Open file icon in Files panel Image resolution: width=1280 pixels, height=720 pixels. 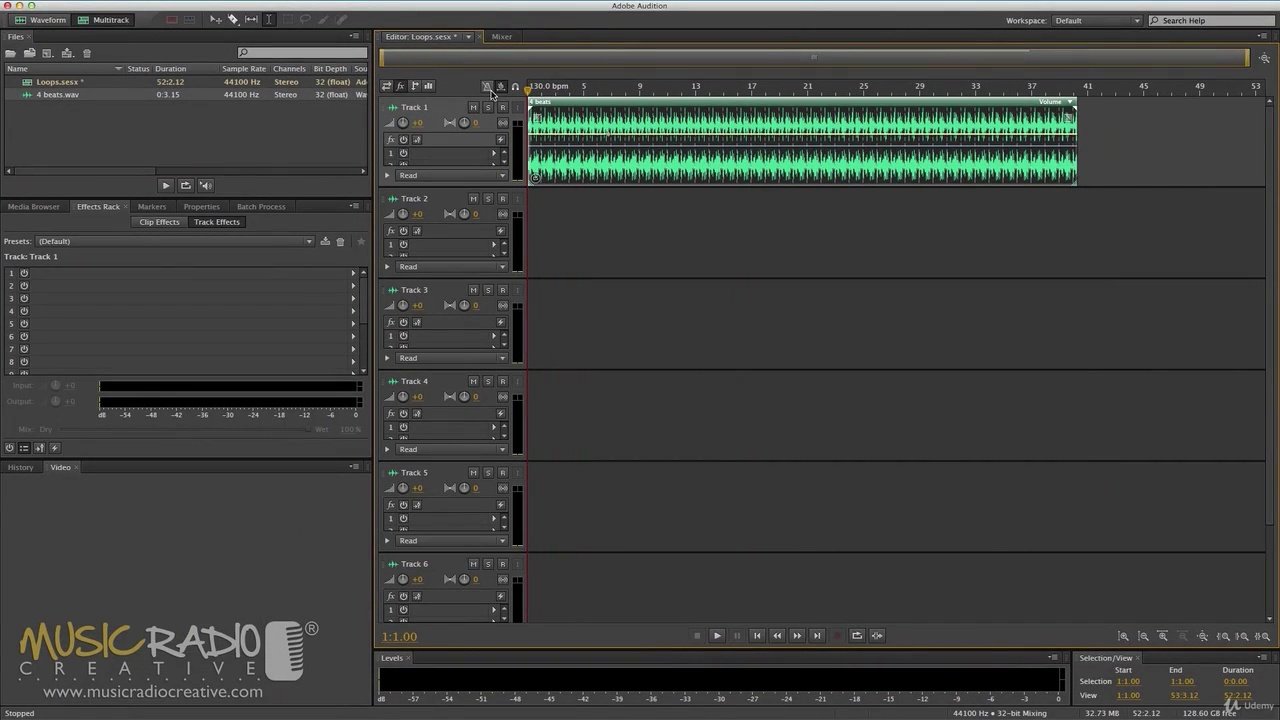tap(11, 53)
